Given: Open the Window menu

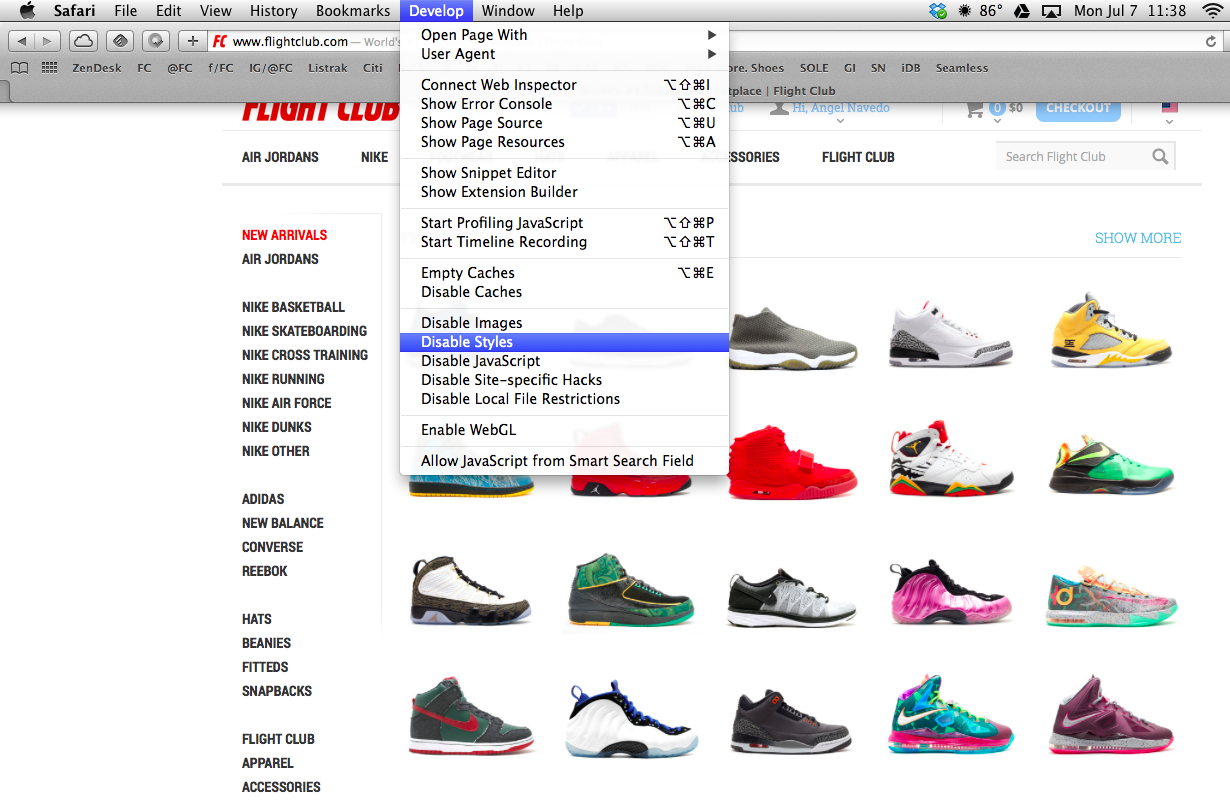Looking at the screenshot, I should tap(507, 11).
